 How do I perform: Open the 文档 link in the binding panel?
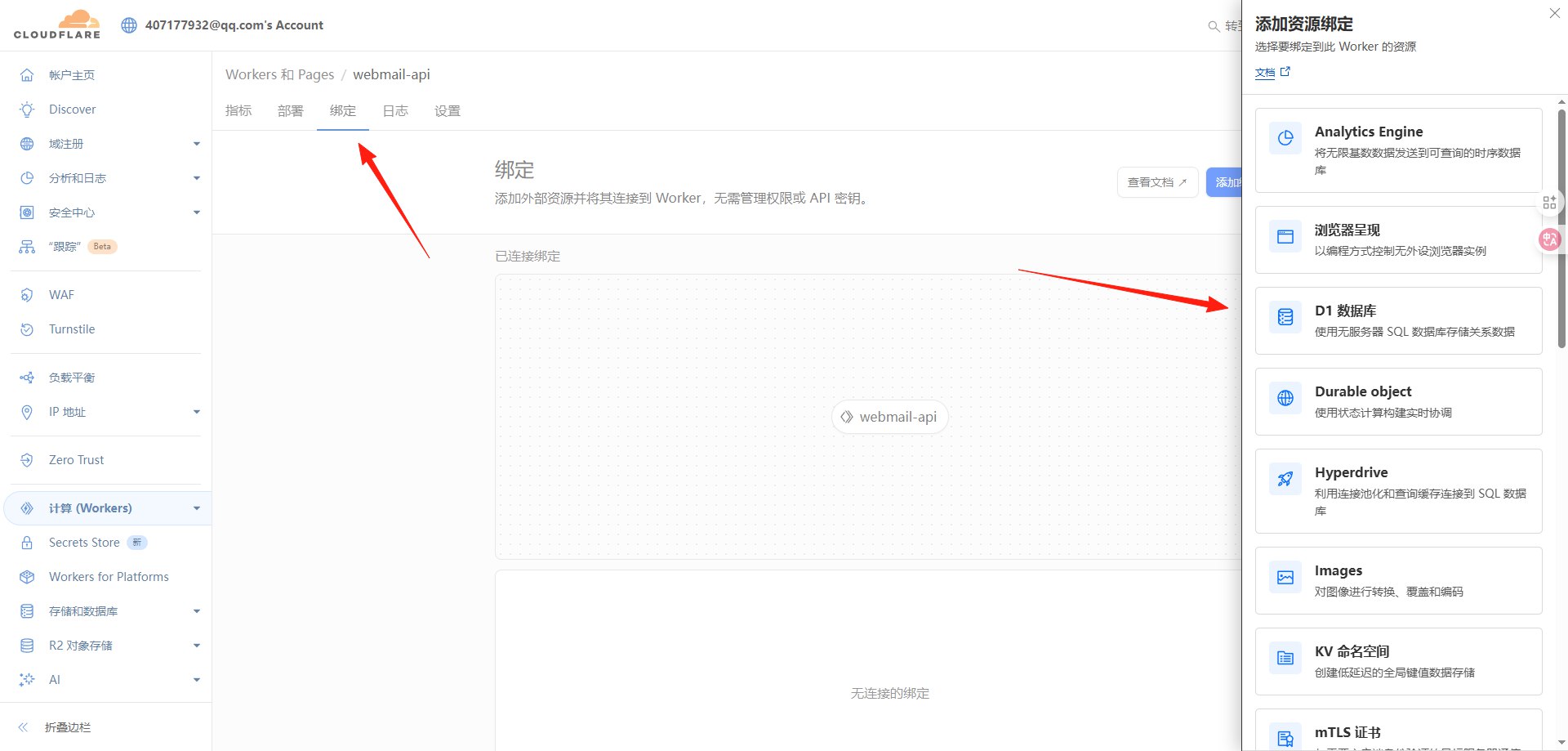coord(1264,73)
